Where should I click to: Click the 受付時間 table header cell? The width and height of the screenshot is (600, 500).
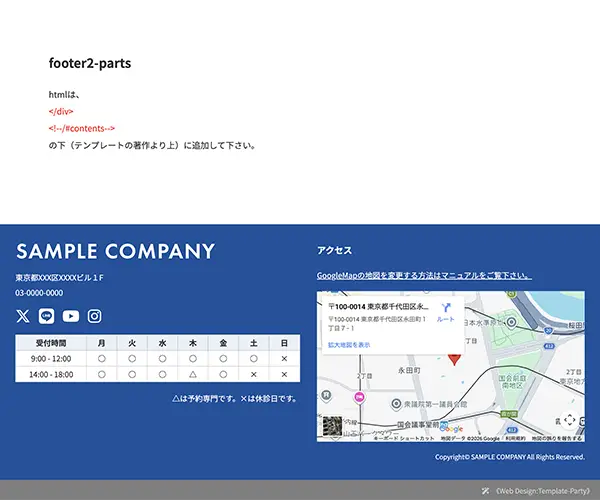[x=51, y=343]
